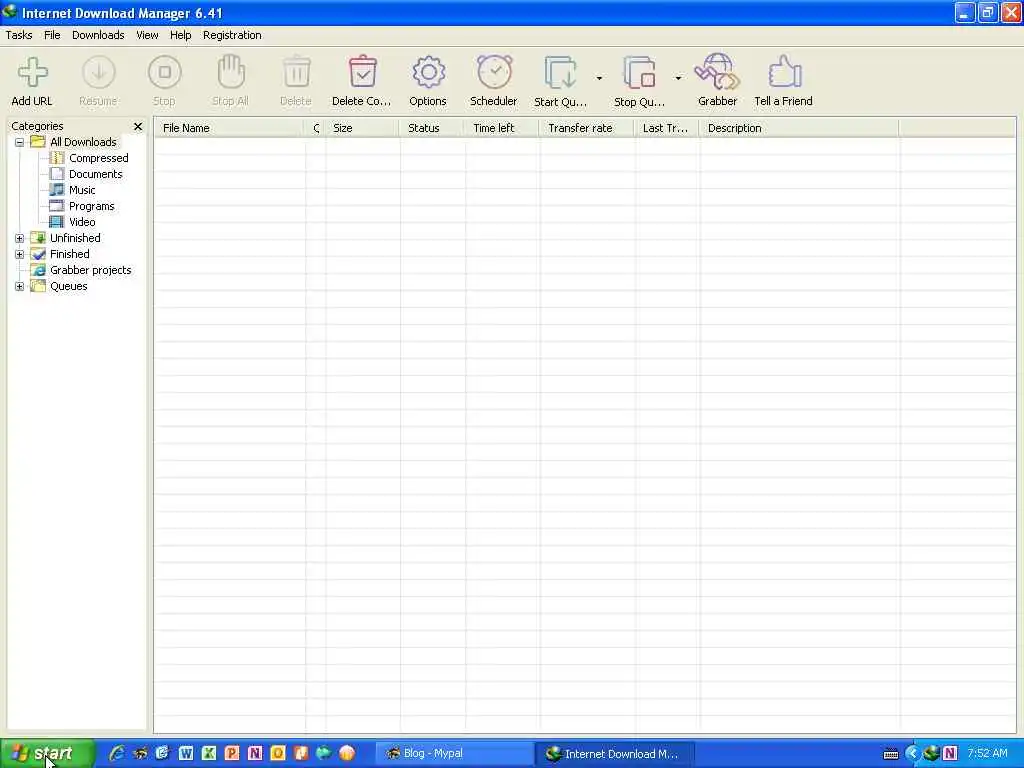Open the Downloads menu
The height and width of the screenshot is (768, 1024).
pyautogui.click(x=98, y=35)
